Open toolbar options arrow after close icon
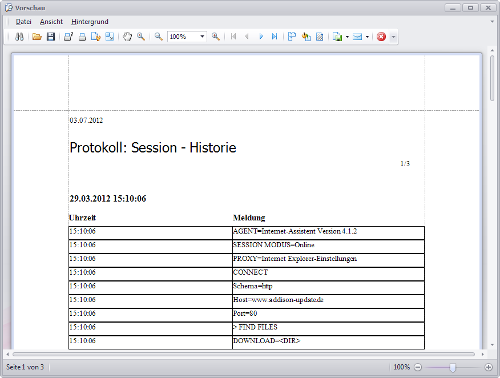Viewport: 500px width, 378px height. pyautogui.click(x=393, y=37)
